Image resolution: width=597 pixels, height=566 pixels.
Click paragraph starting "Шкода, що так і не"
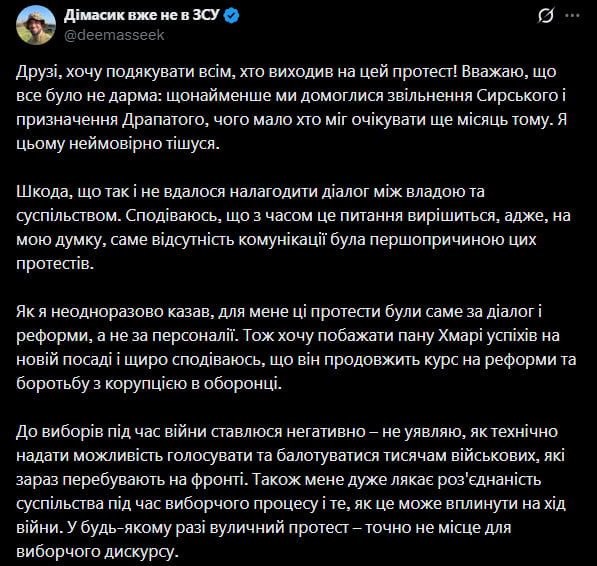pos(294,228)
